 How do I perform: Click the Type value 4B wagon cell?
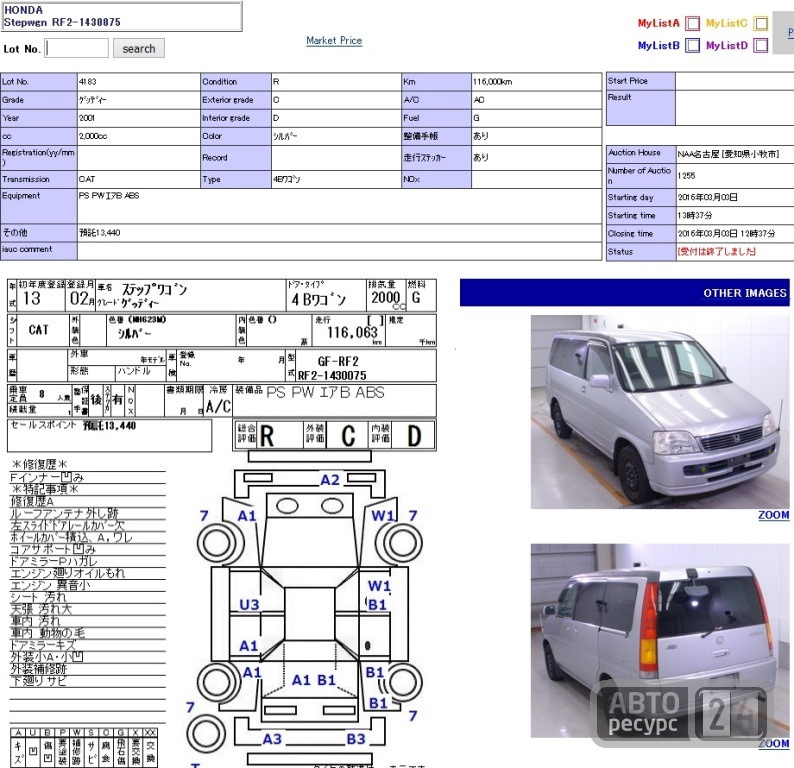336,179
